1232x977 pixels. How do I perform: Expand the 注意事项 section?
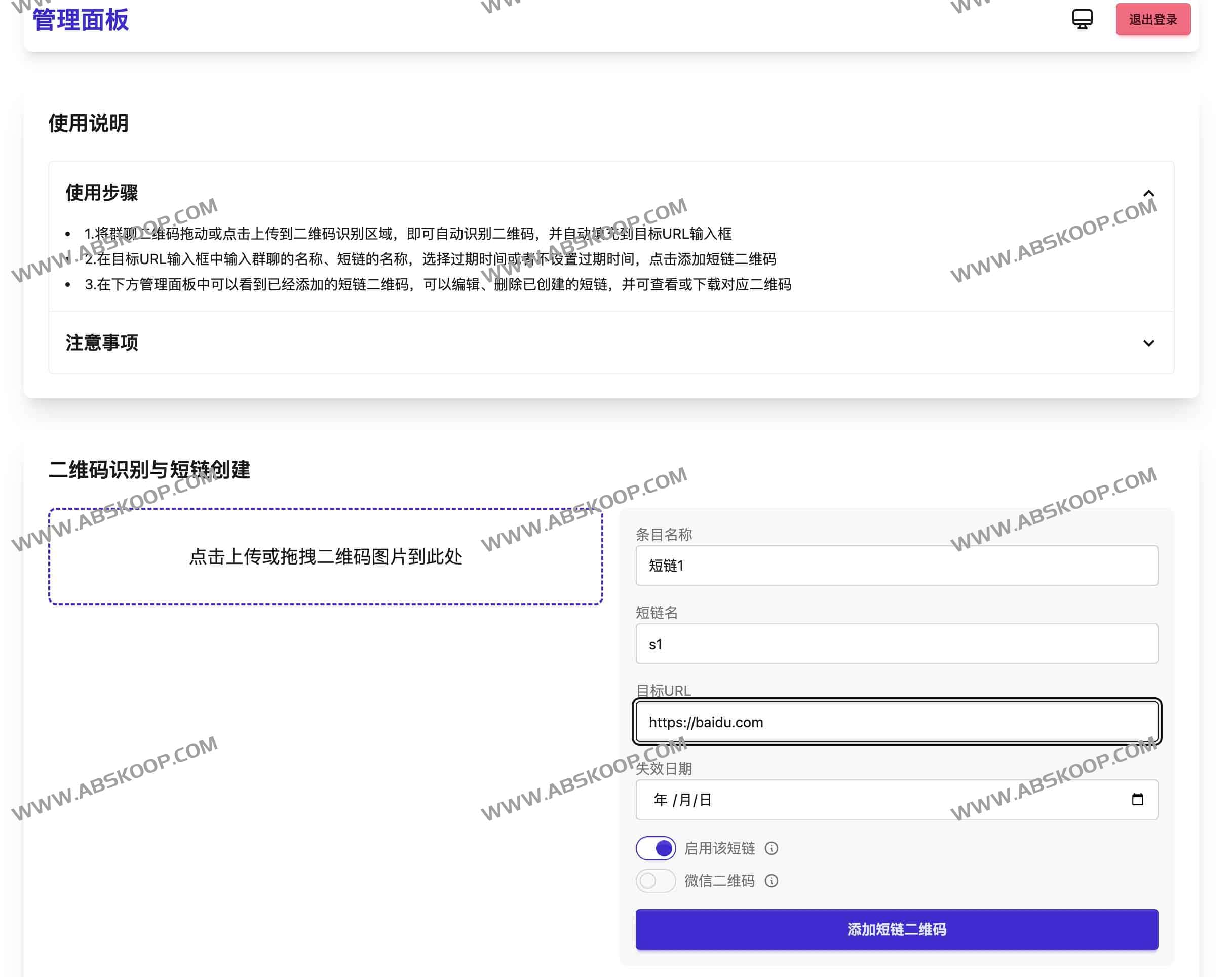(1148, 344)
